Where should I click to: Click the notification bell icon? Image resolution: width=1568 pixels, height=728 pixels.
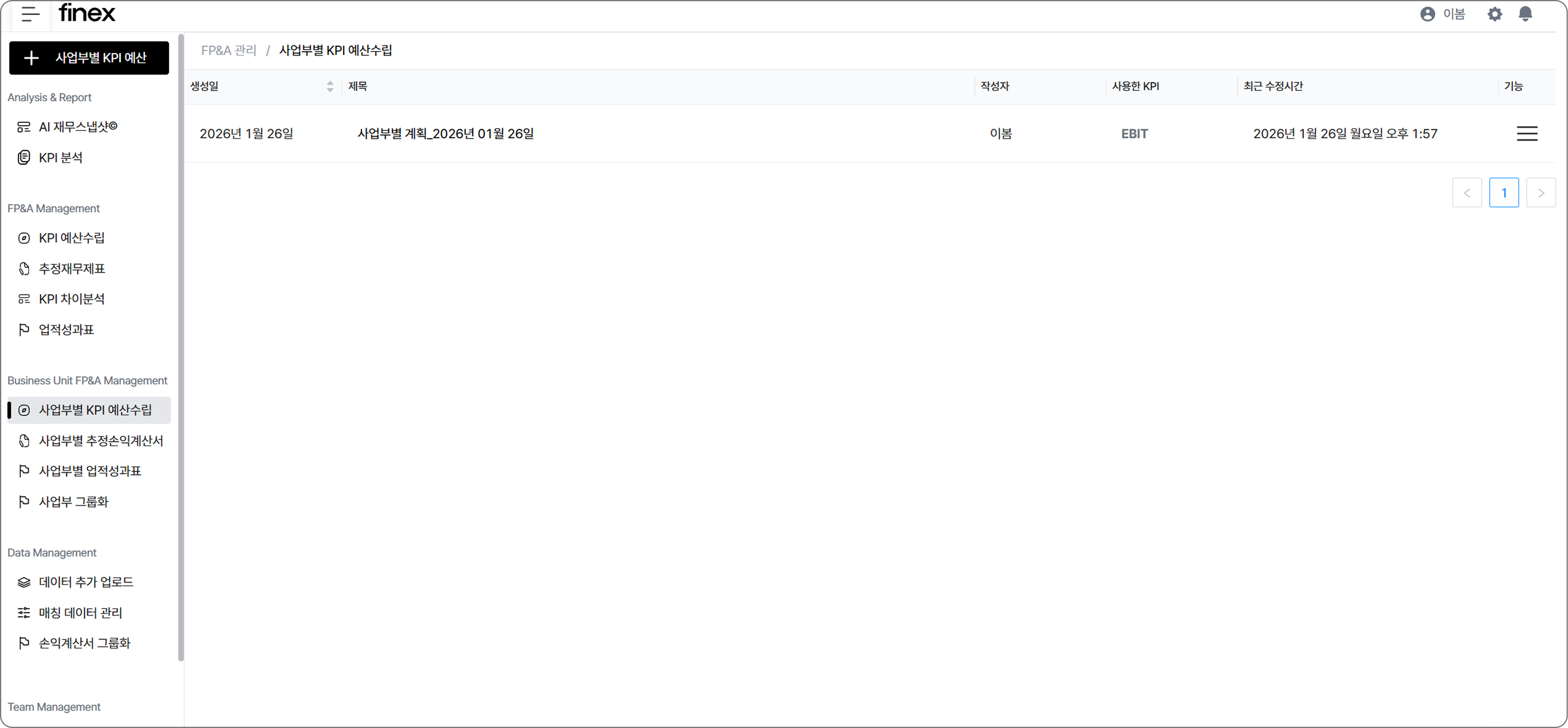[1525, 14]
